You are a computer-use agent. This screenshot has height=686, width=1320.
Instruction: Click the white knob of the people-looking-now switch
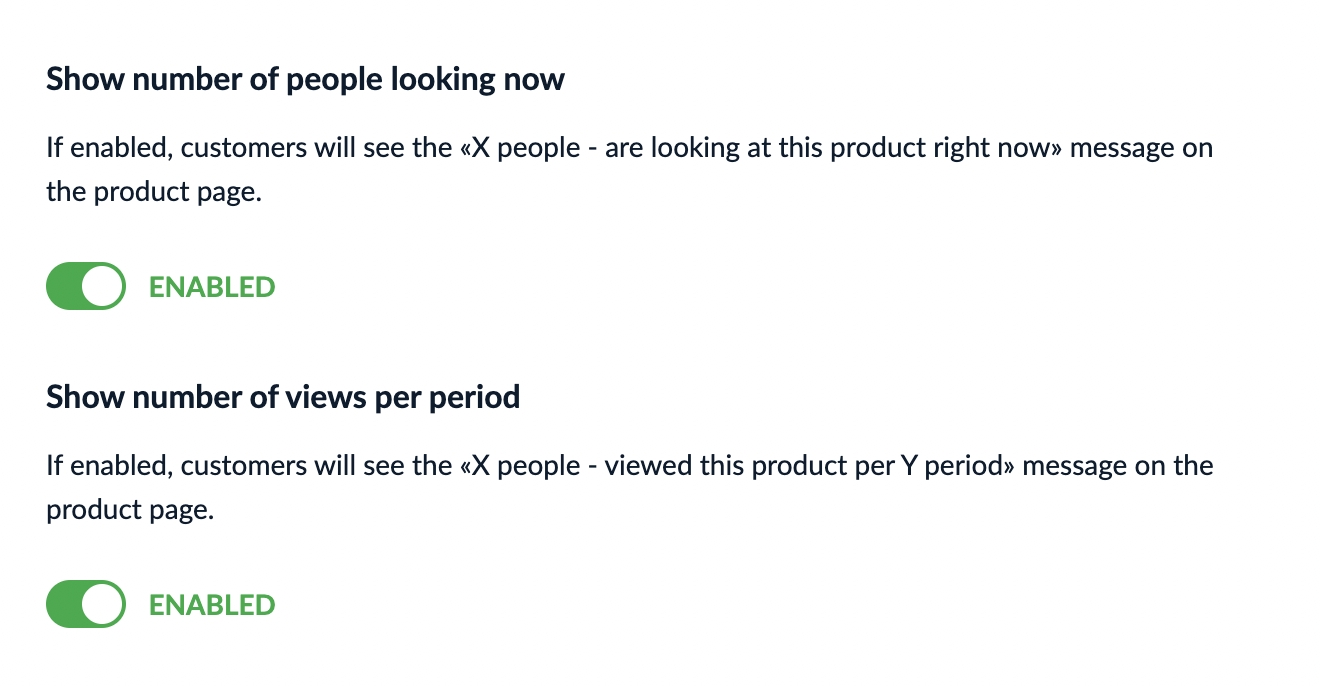click(x=103, y=287)
